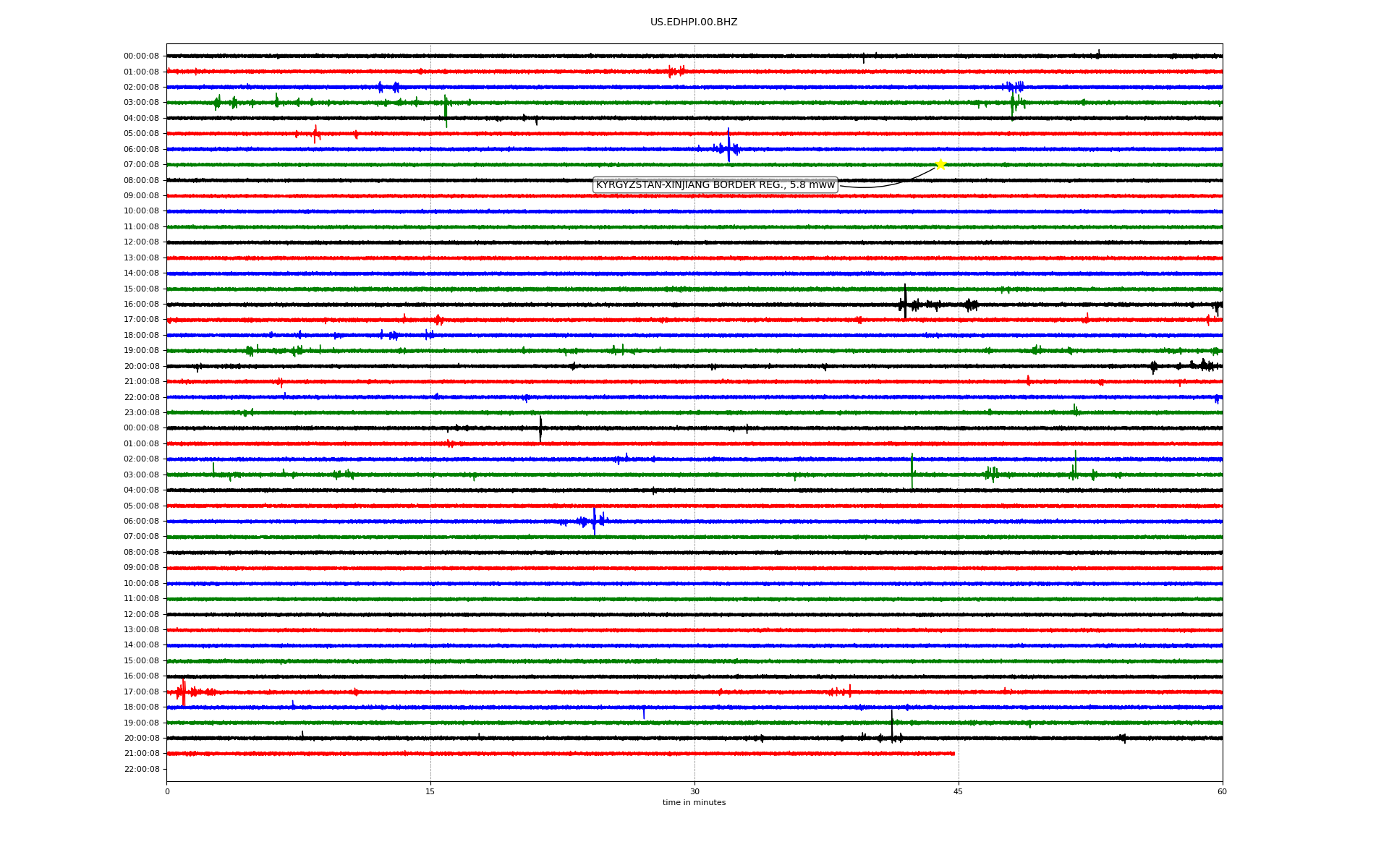
Task: Click the blue burst on second 06:00:08 trace
Action: tap(594, 521)
